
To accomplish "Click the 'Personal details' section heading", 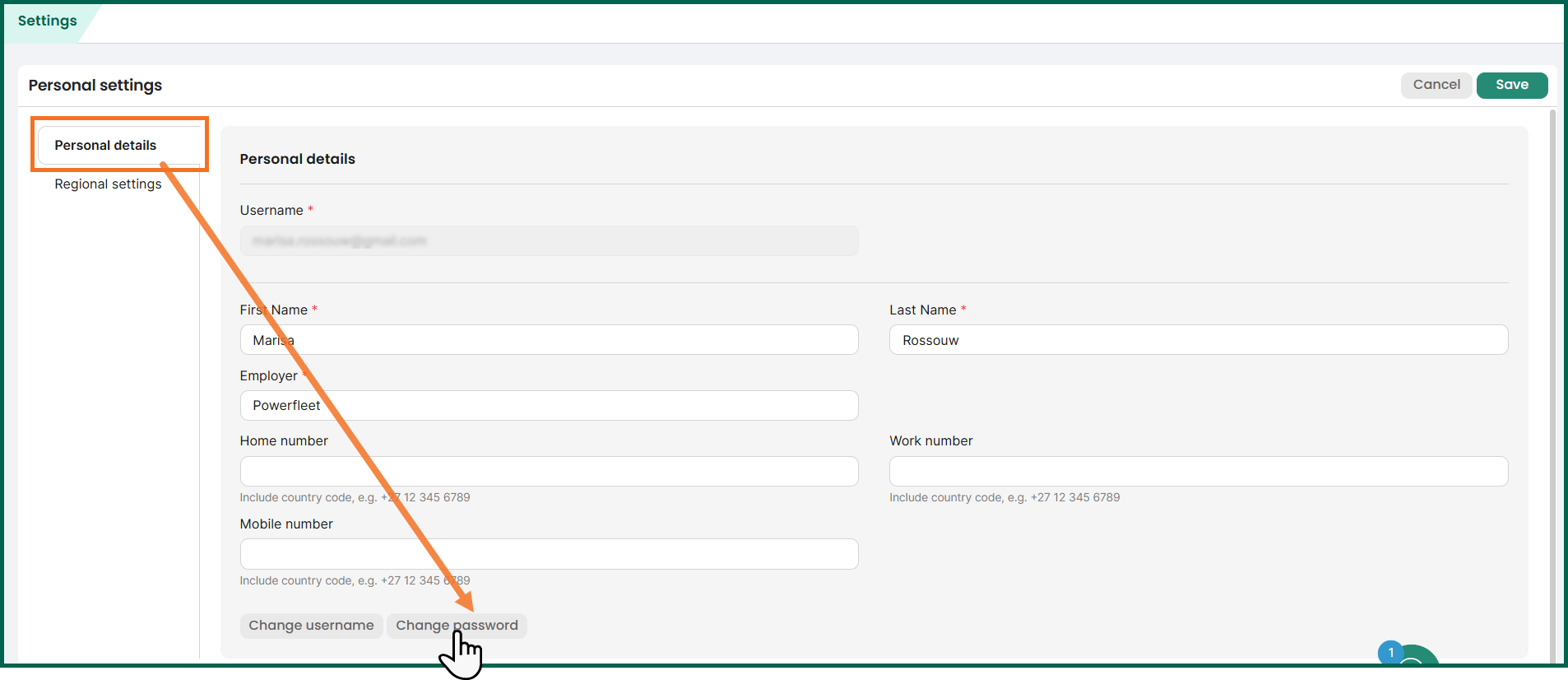I will click(298, 159).
